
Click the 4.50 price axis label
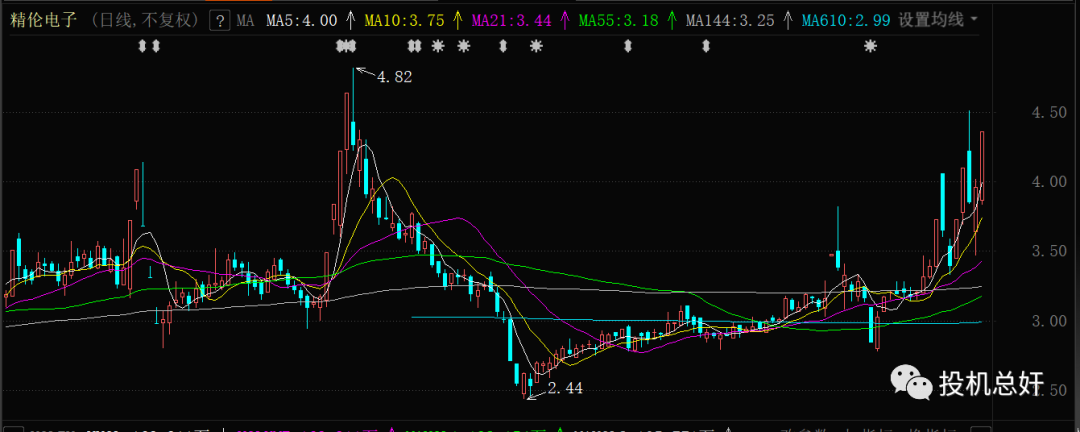1049,114
